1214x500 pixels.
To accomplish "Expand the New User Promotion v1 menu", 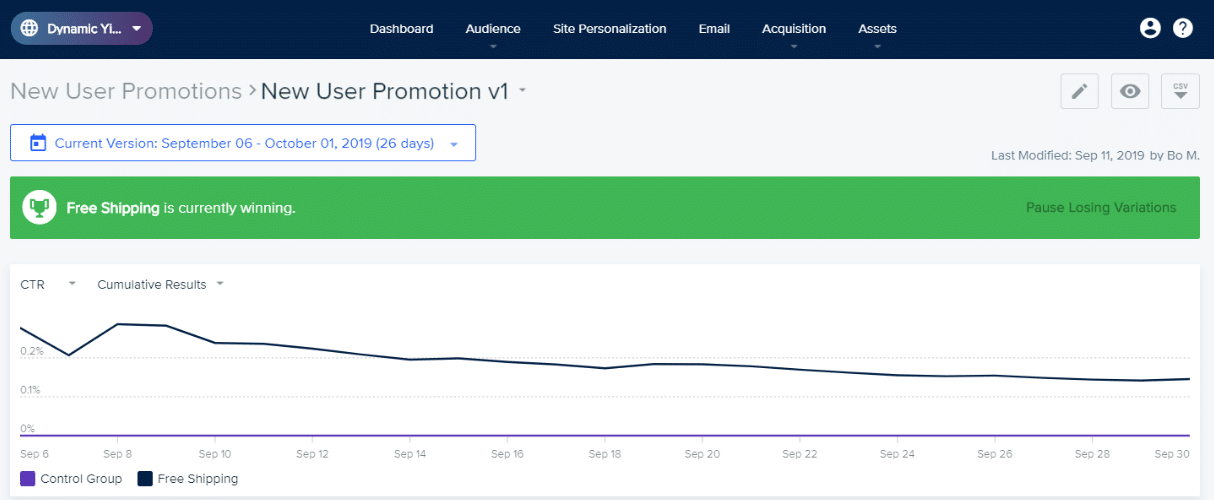I will [522, 91].
